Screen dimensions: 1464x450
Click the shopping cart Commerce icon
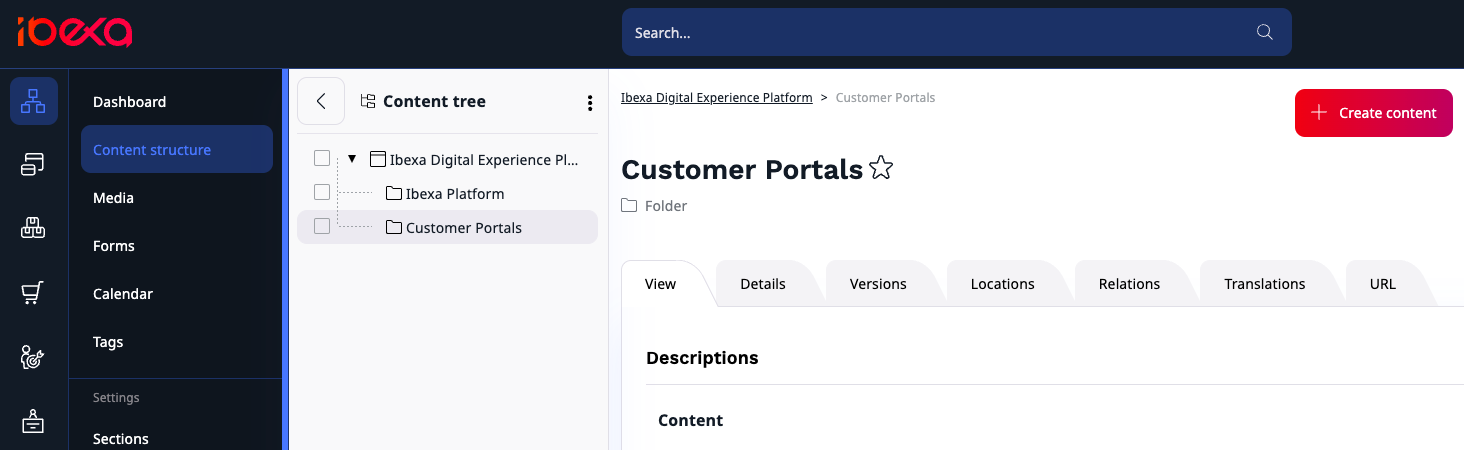[34, 293]
